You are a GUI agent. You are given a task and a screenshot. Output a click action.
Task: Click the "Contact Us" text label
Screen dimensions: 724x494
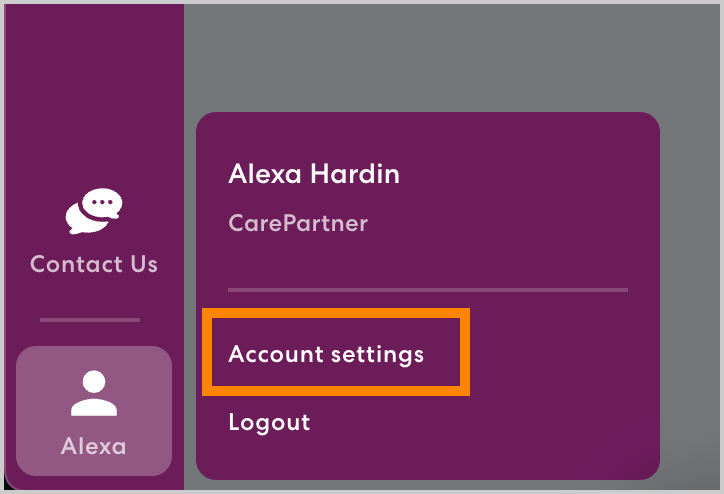93,264
